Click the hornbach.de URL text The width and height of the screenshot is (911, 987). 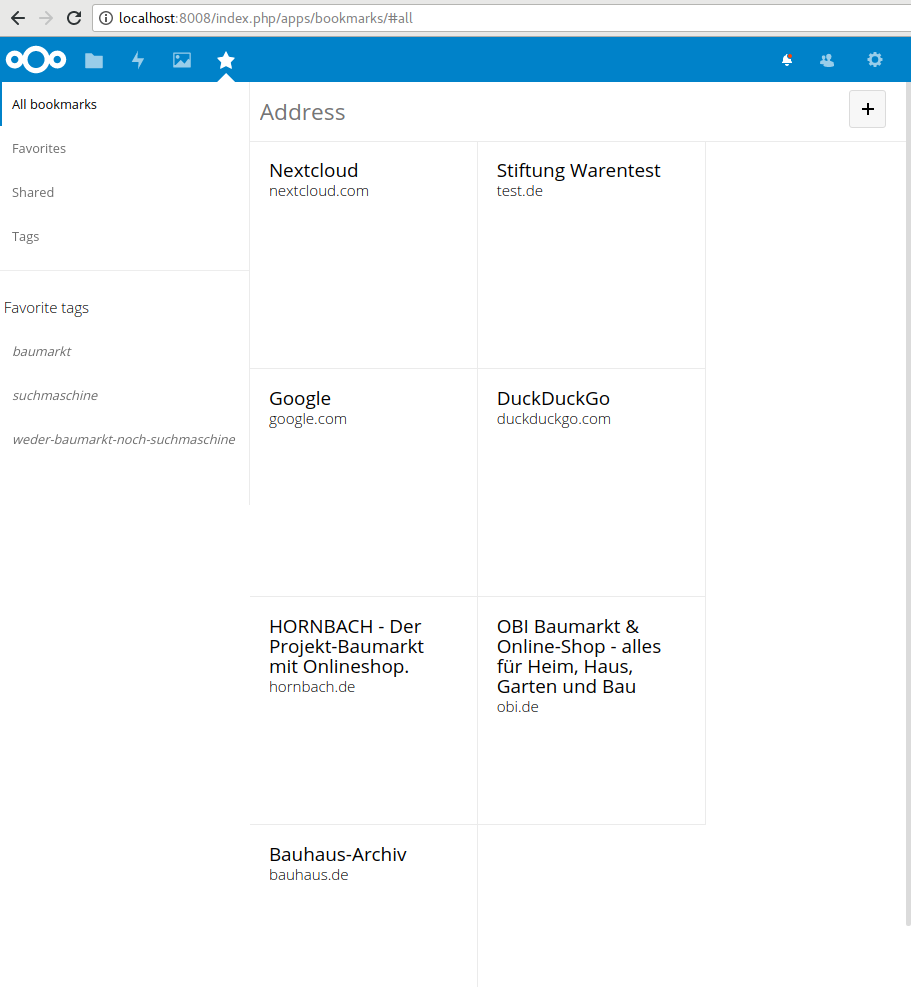[312, 687]
